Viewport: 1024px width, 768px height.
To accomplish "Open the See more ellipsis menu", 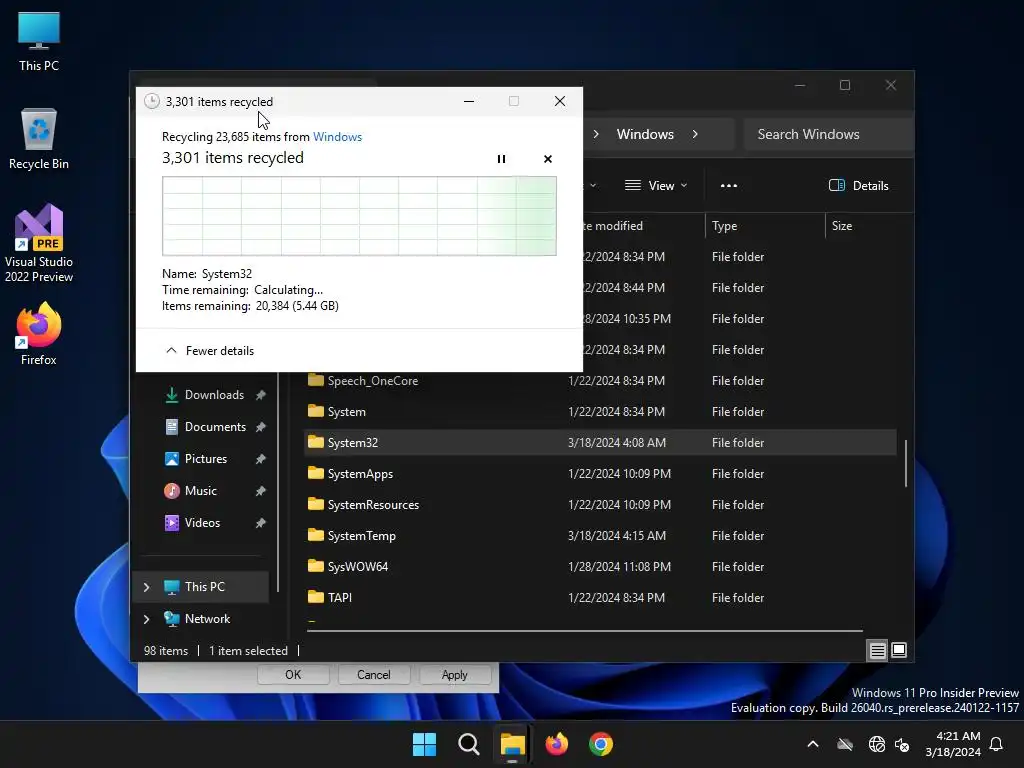I will pos(728,185).
